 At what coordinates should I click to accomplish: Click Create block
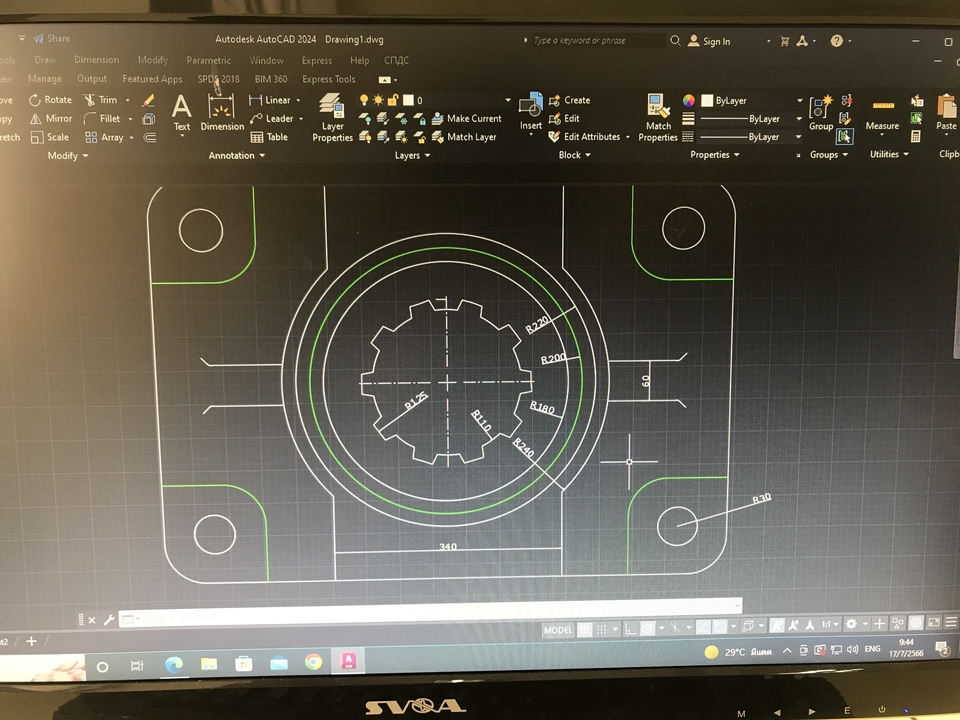pos(569,100)
